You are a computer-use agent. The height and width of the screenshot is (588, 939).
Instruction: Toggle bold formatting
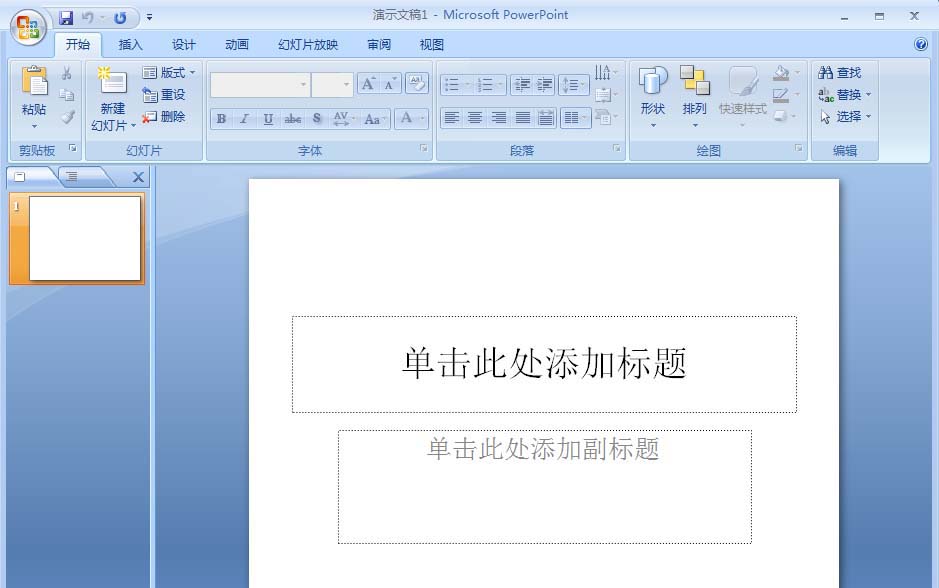pos(221,119)
